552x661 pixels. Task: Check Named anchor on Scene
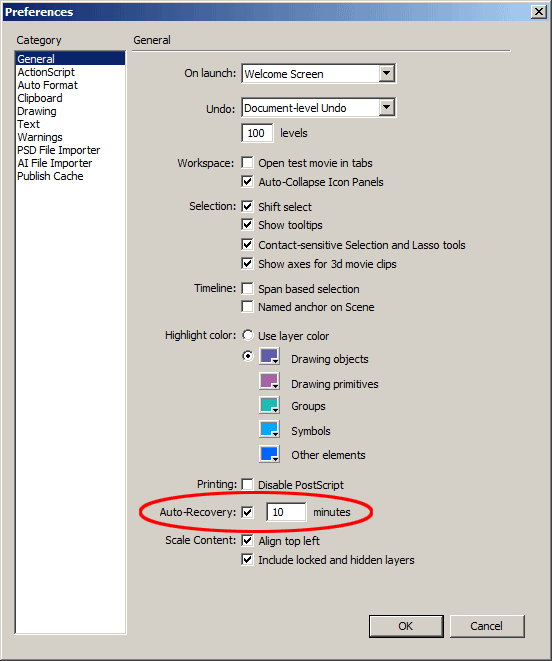pyautogui.click(x=248, y=306)
